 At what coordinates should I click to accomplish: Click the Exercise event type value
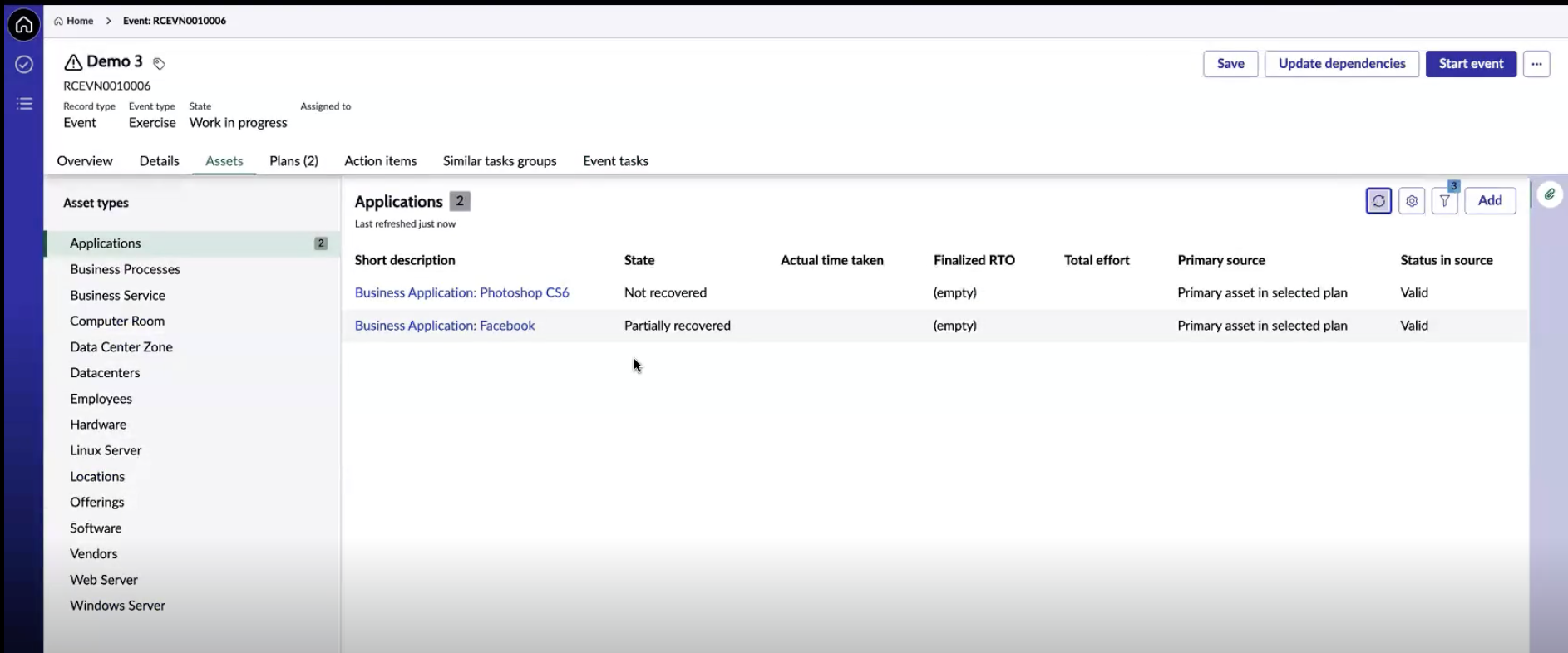[x=152, y=123]
